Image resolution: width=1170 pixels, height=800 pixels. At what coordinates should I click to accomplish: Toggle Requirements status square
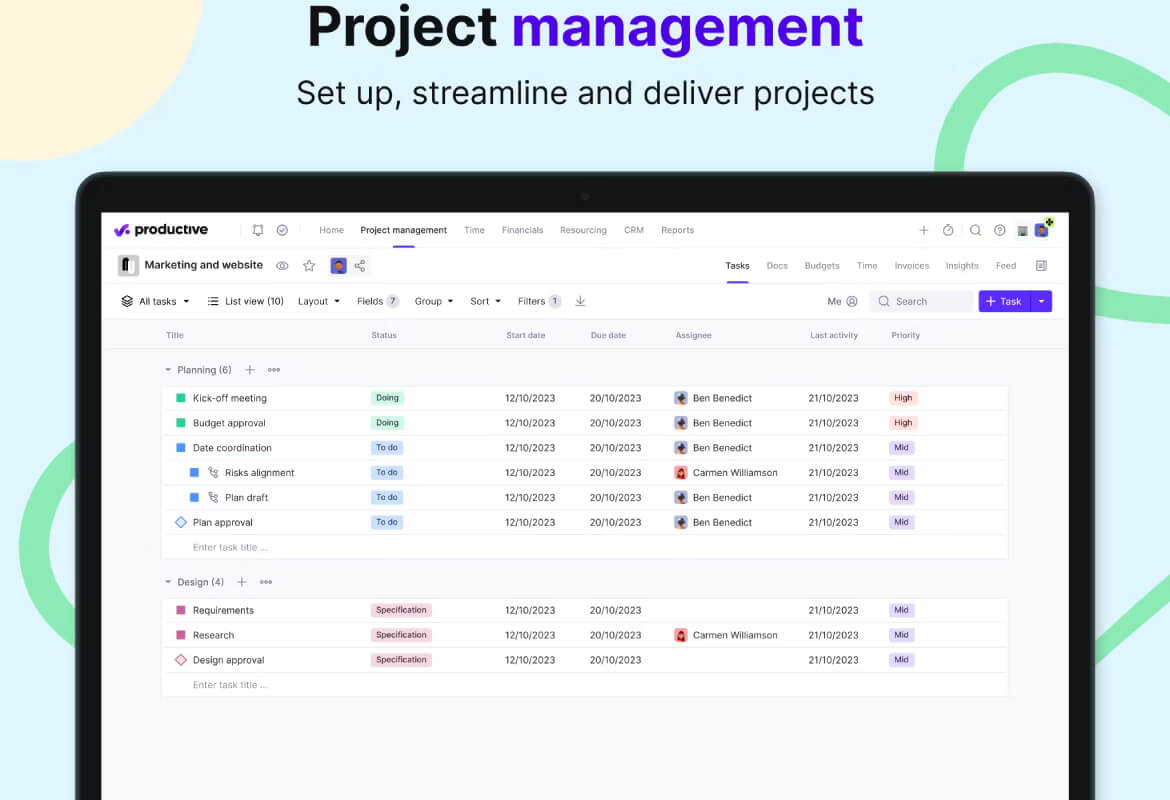[181, 610]
